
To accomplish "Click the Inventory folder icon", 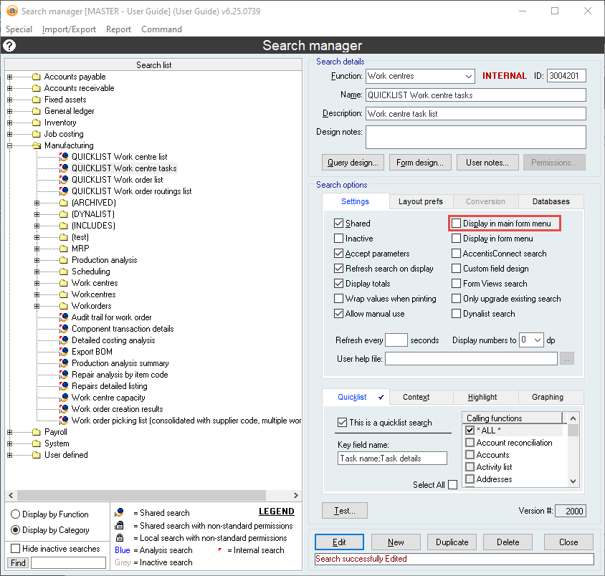I will pyautogui.click(x=36, y=123).
